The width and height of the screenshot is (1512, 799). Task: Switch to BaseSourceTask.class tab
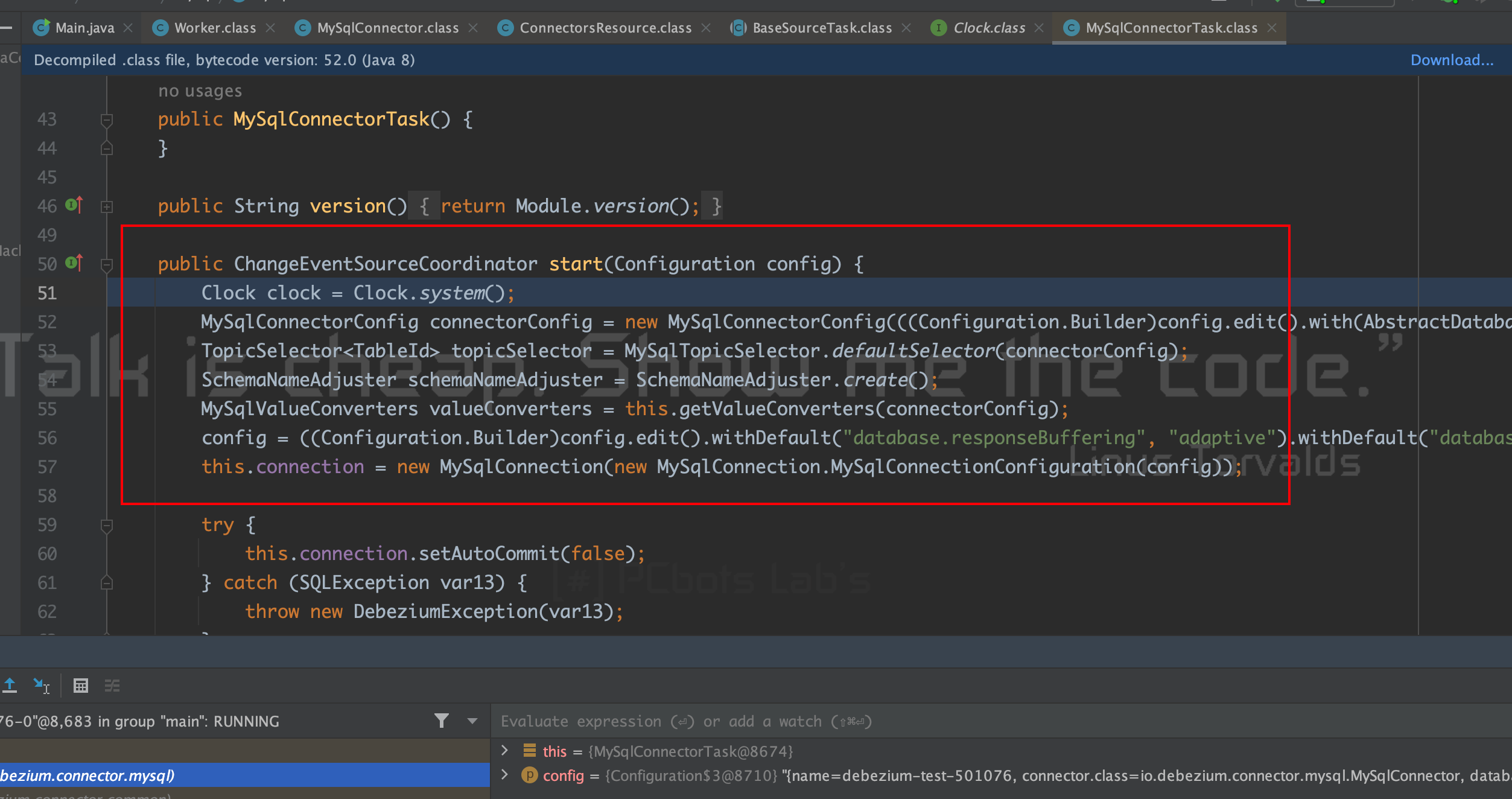[x=822, y=28]
